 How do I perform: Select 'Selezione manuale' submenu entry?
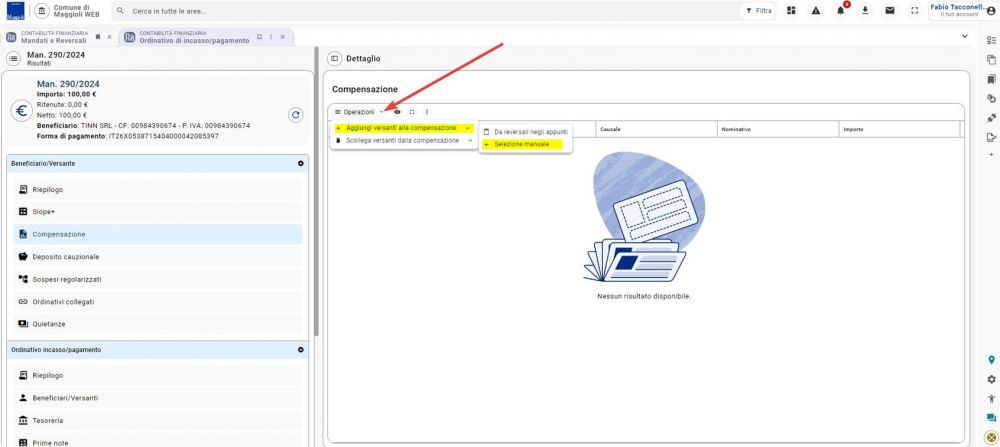(x=526, y=145)
